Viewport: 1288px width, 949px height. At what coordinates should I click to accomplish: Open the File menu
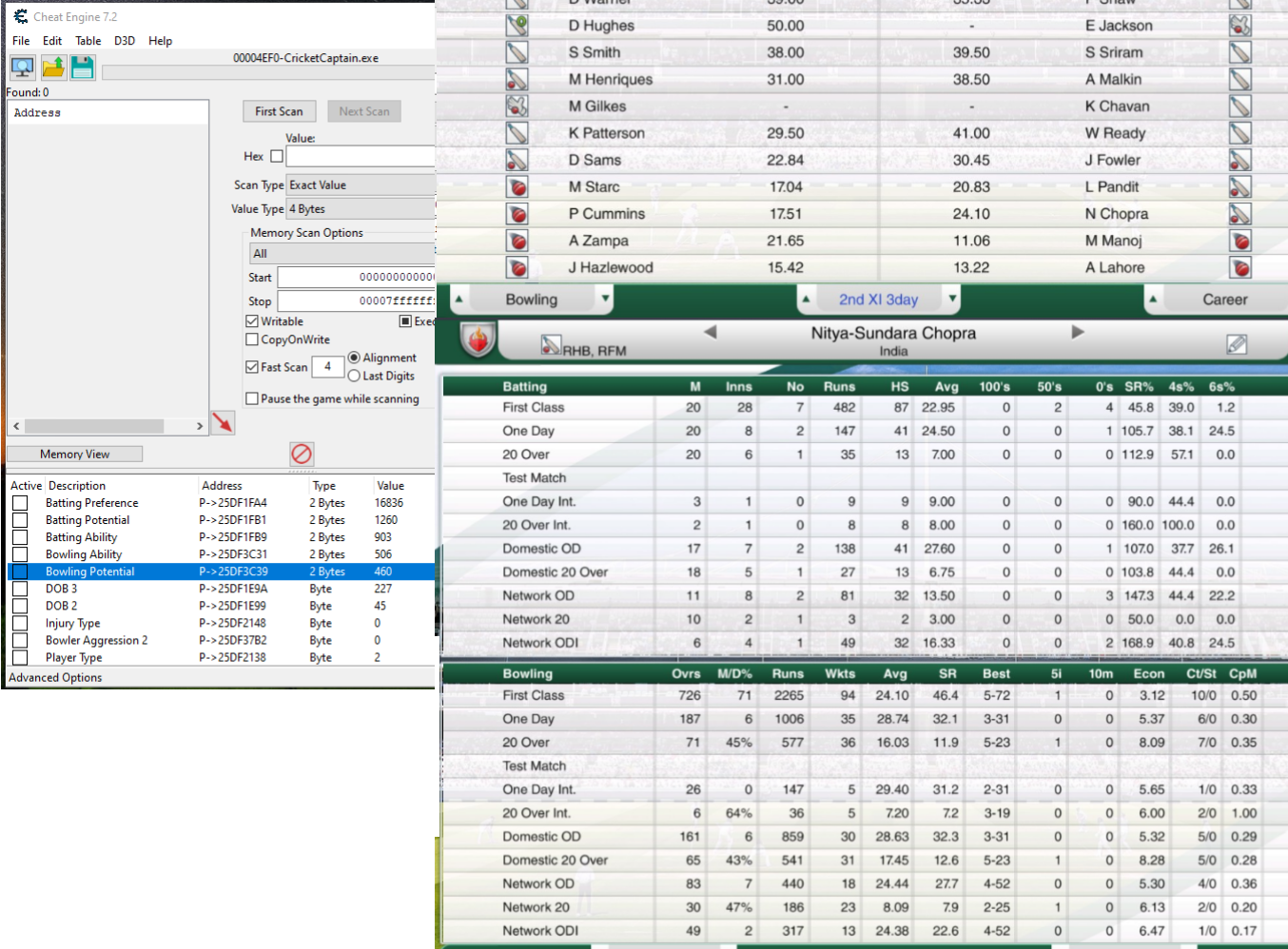21,41
